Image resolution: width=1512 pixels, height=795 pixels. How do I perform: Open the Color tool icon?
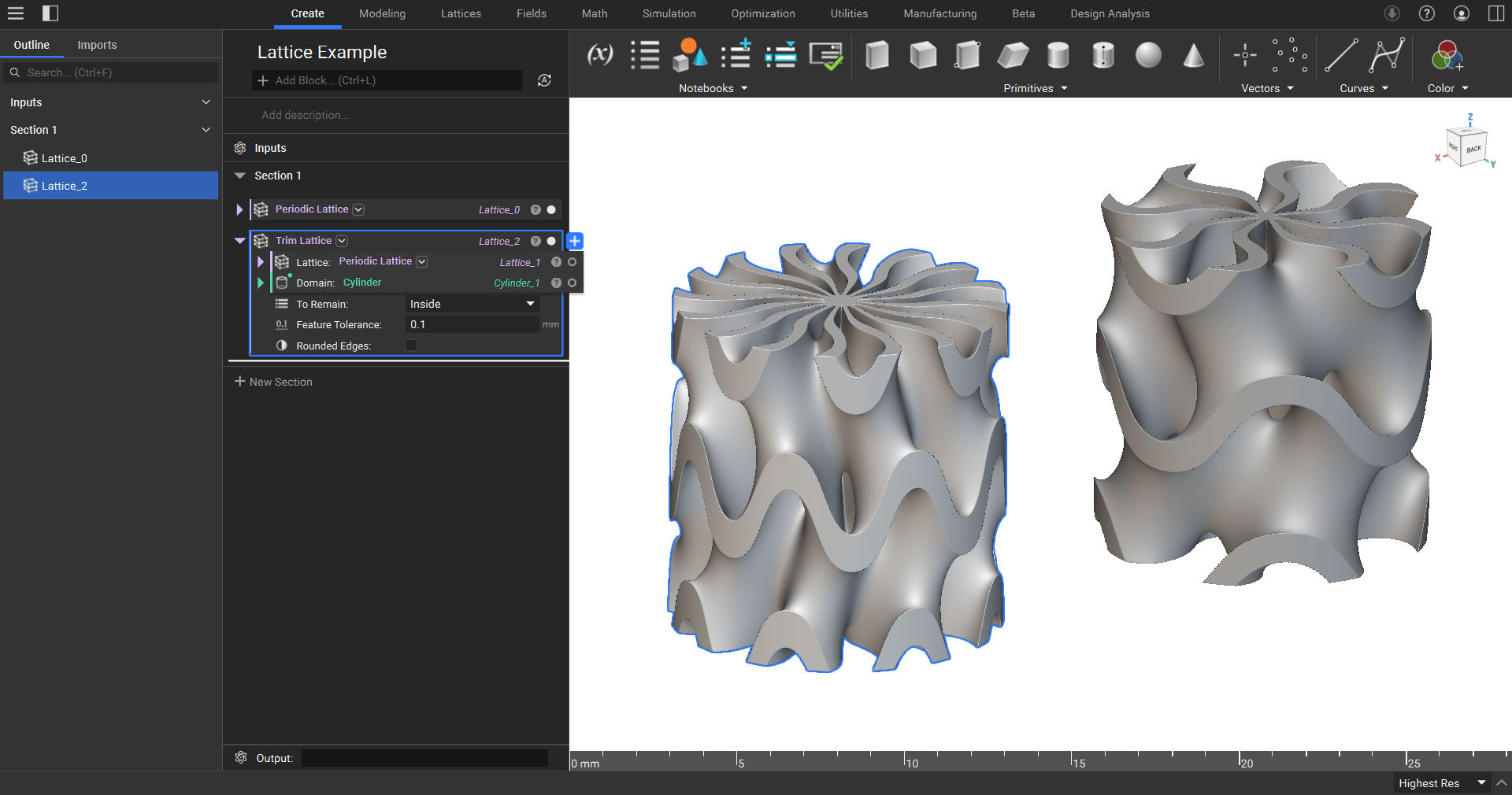click(1447, 56)
